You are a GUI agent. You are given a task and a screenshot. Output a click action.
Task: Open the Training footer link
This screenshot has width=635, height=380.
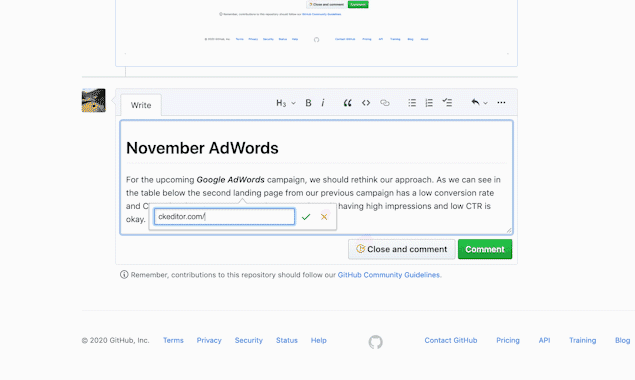582,340
